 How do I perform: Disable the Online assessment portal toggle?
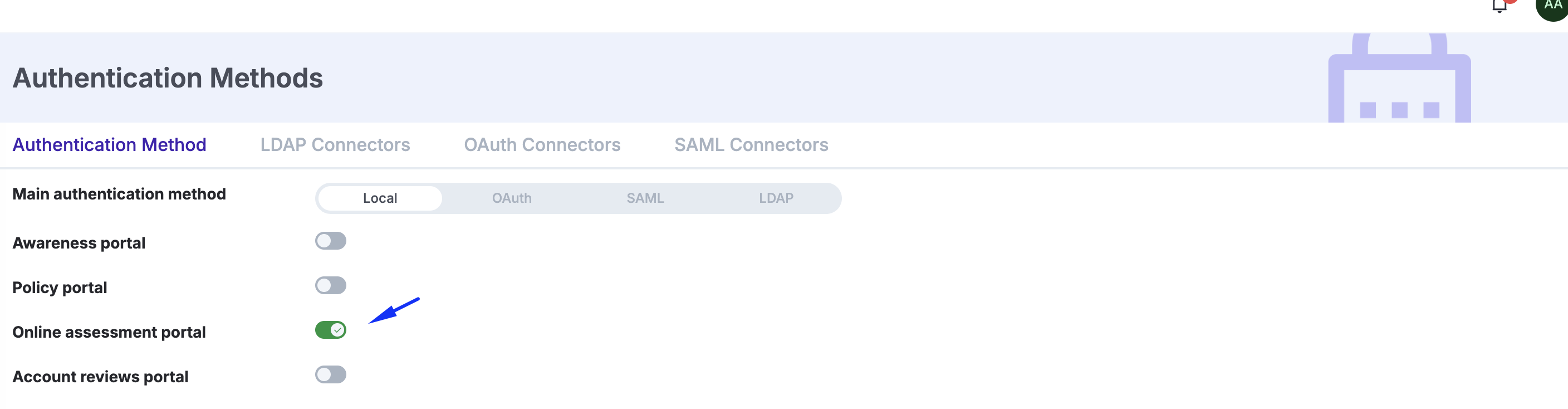tap(331, 330)
